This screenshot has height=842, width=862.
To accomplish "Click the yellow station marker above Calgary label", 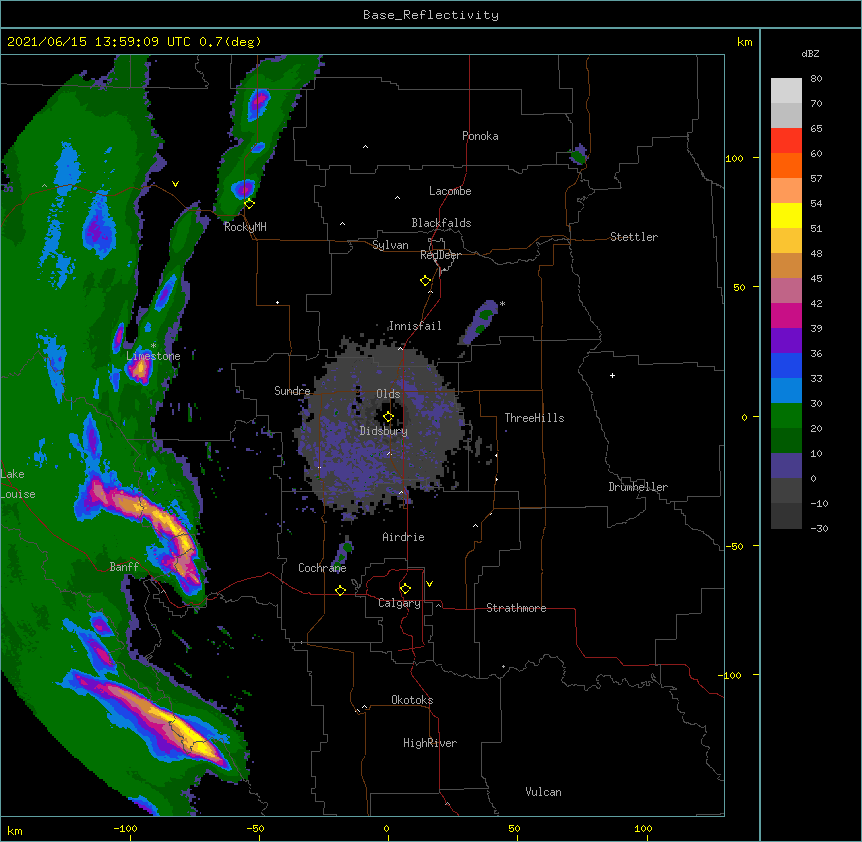I will point(405,589).
